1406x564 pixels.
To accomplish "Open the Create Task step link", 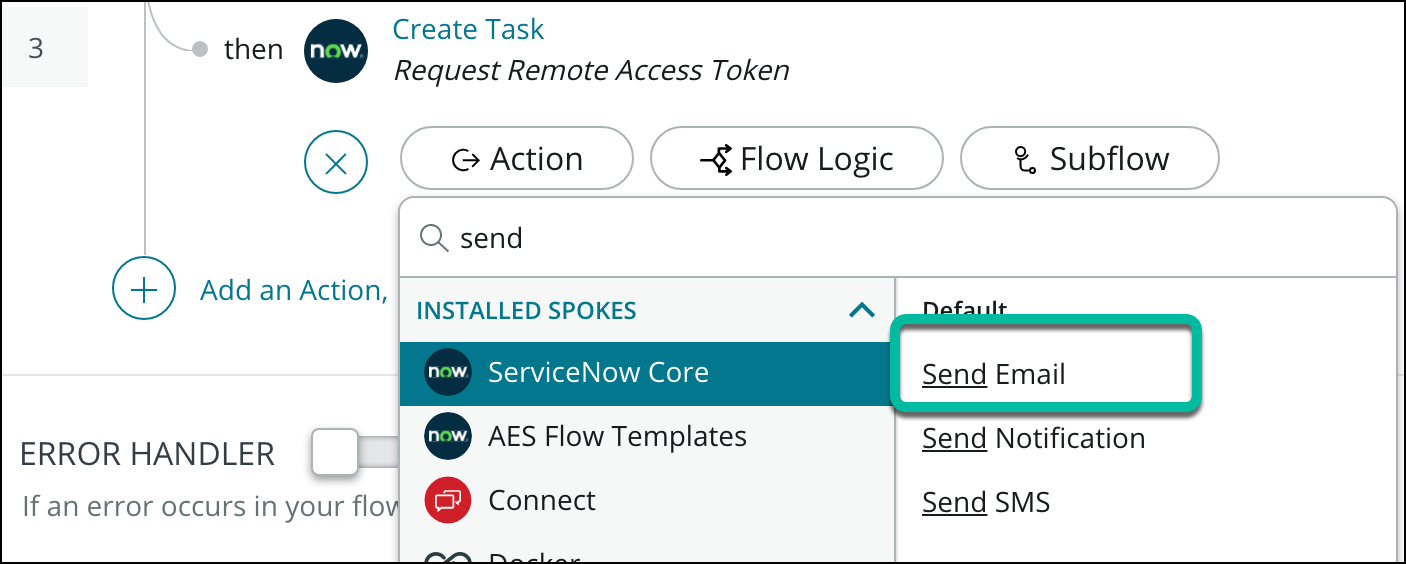I will tap(468, 29).
